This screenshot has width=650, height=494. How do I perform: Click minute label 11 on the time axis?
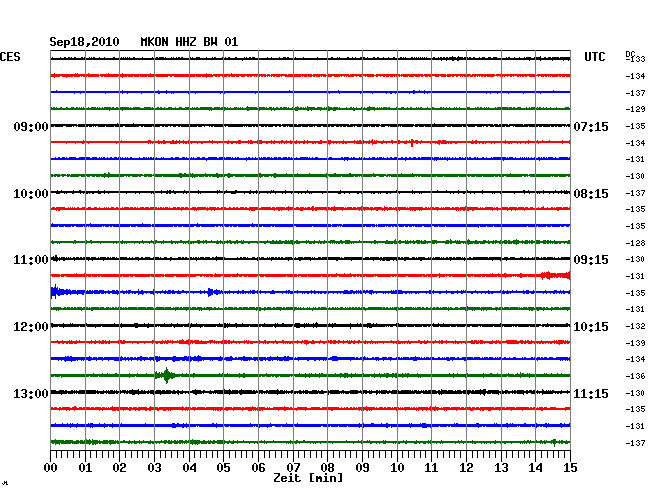click(431, 467)
